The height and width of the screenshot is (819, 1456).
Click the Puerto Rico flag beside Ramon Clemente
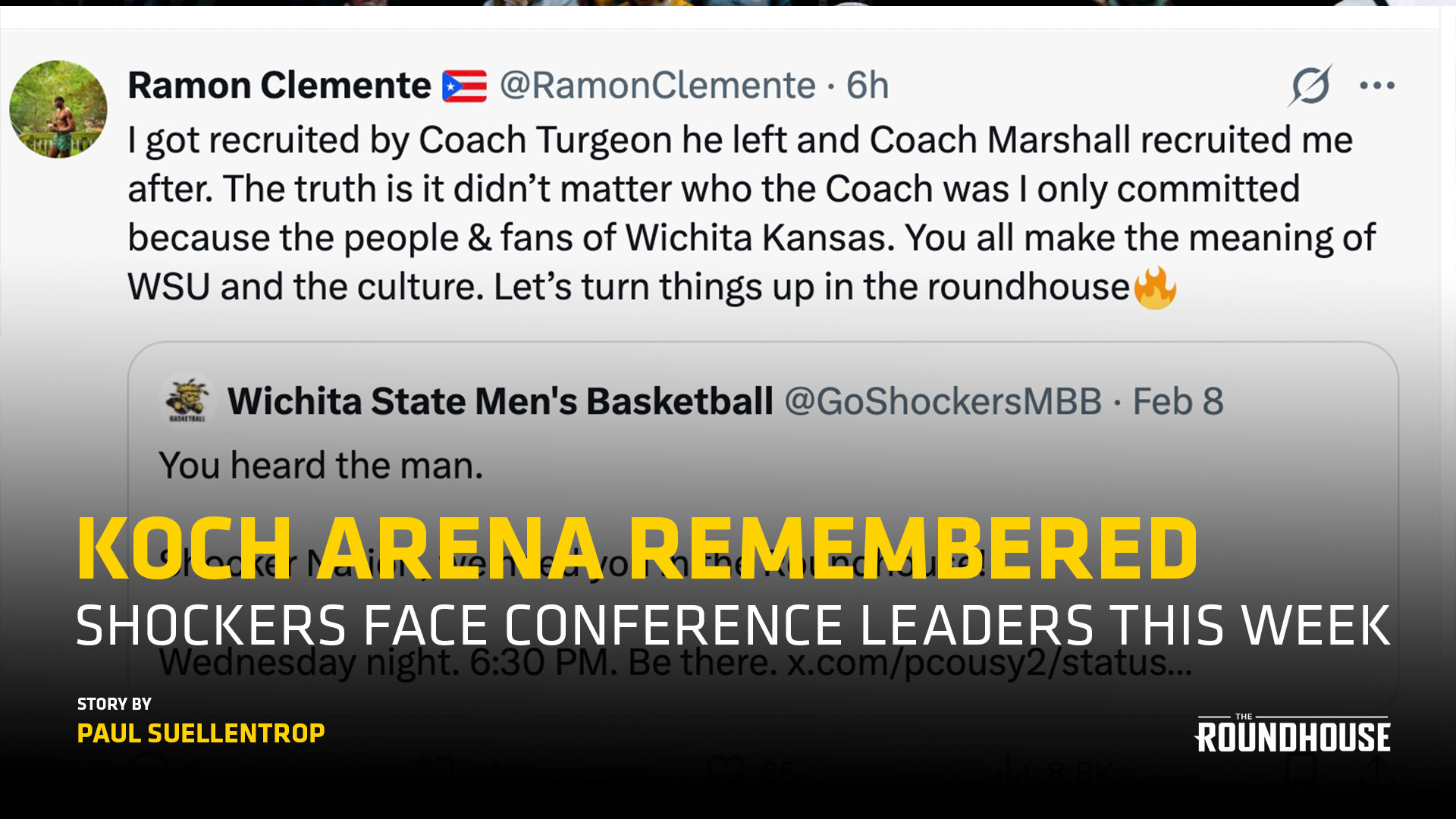coord(464,84)
